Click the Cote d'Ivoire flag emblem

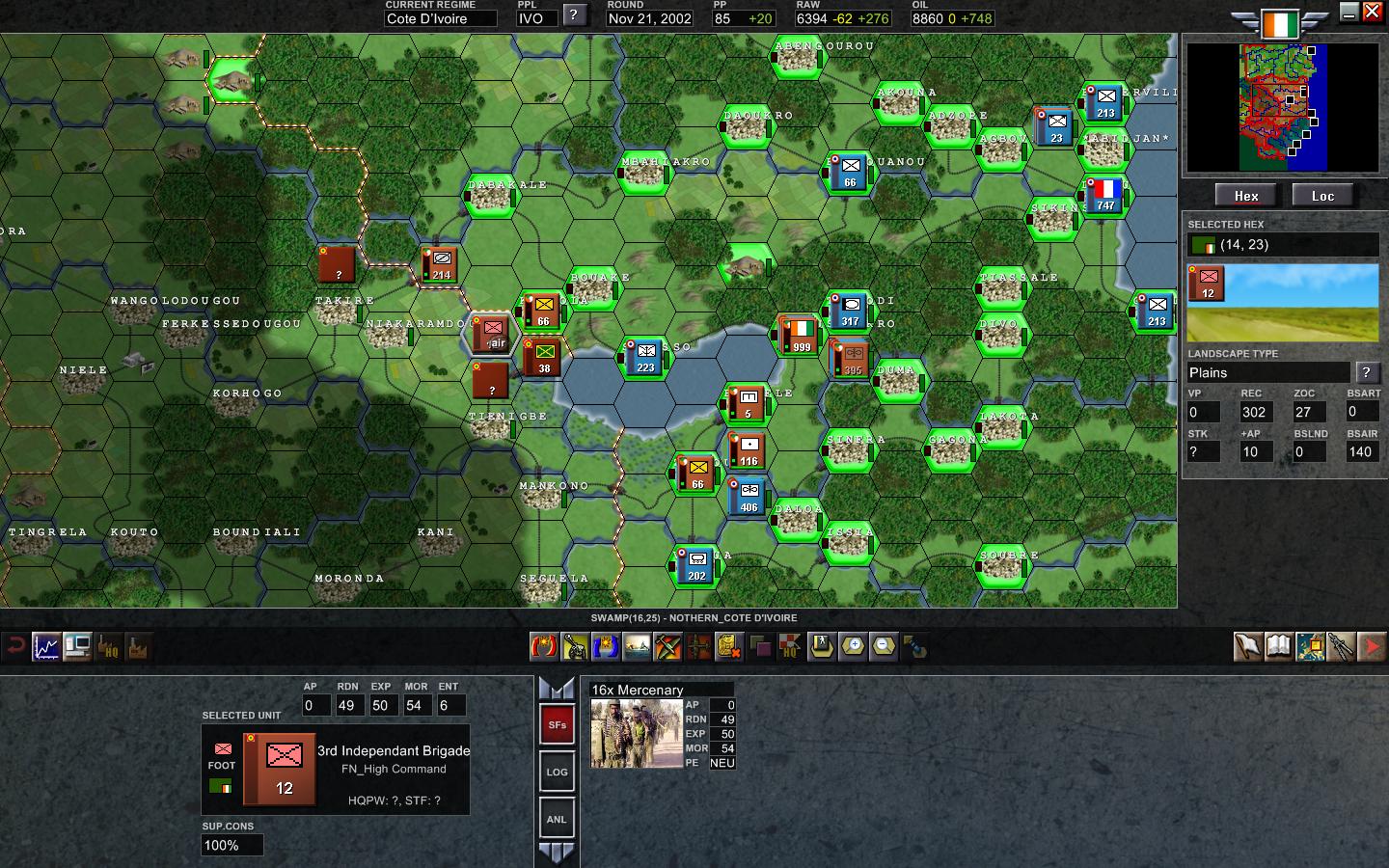tap(1280, 24)
